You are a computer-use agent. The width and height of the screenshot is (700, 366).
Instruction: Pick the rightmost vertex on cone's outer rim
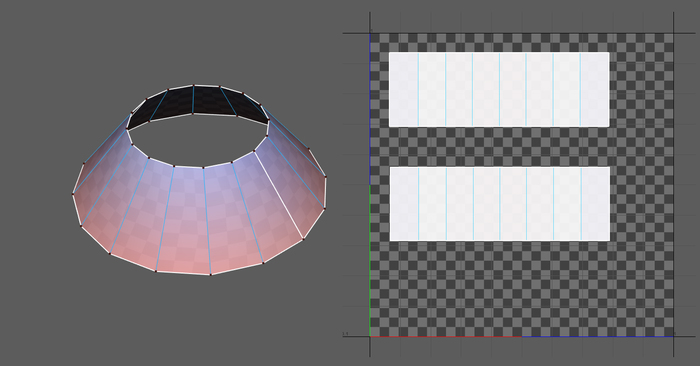[x=325, y=177]
